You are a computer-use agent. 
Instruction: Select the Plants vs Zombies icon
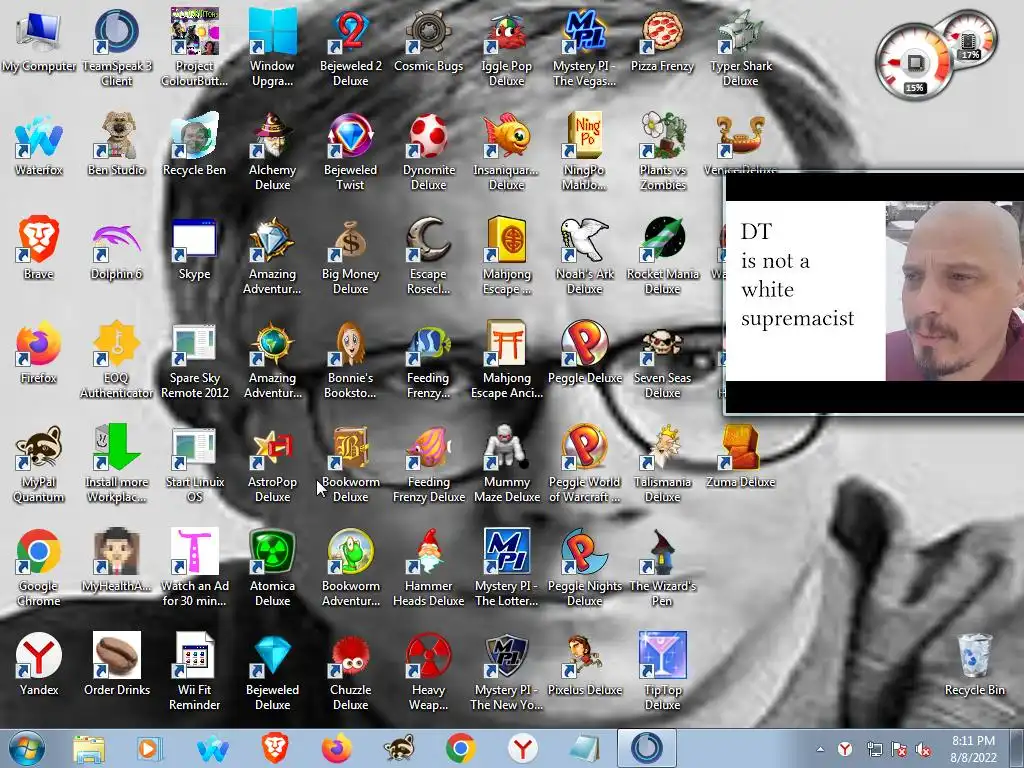coord(662,152)
